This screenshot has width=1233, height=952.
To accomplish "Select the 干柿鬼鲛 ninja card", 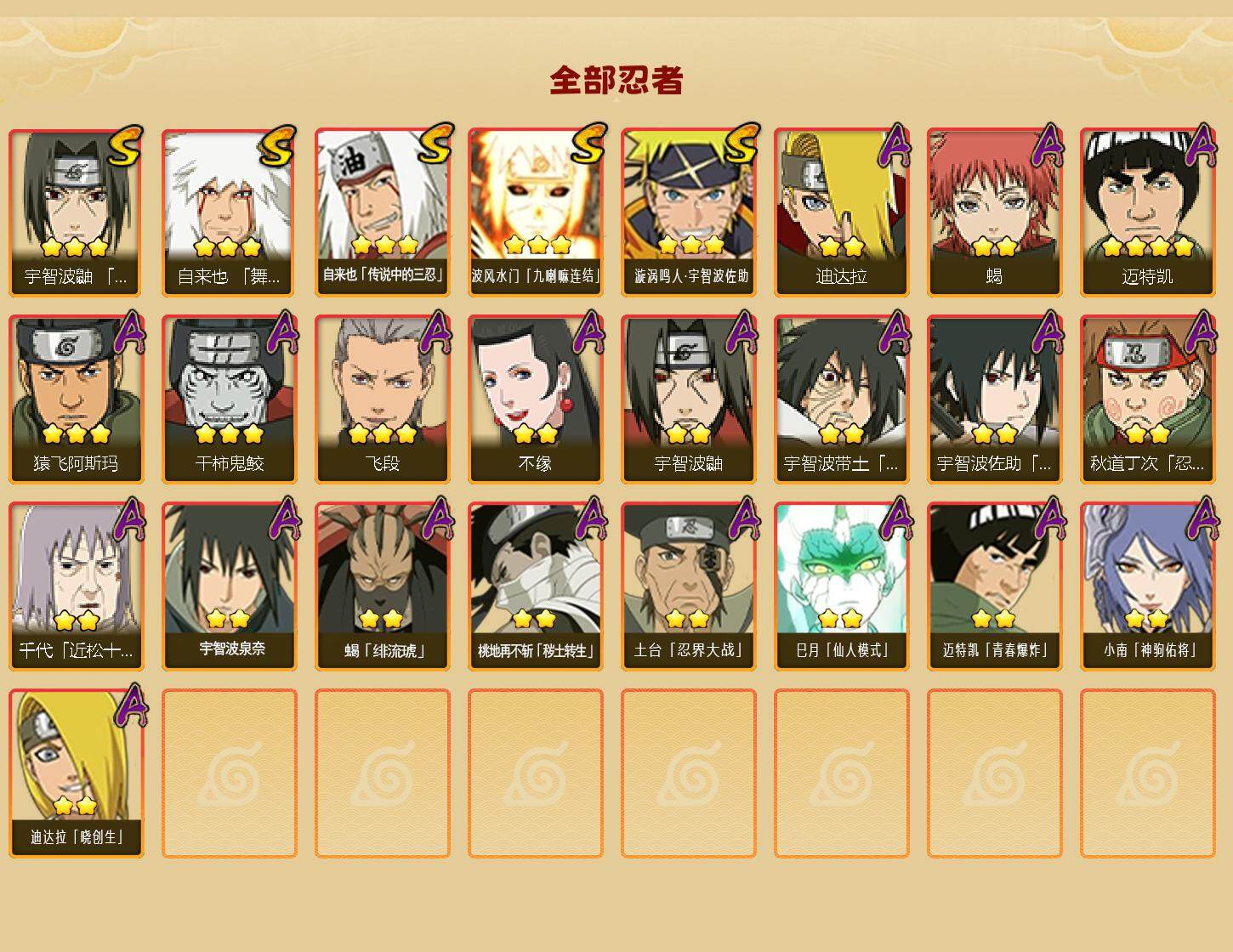I will 230,399.
